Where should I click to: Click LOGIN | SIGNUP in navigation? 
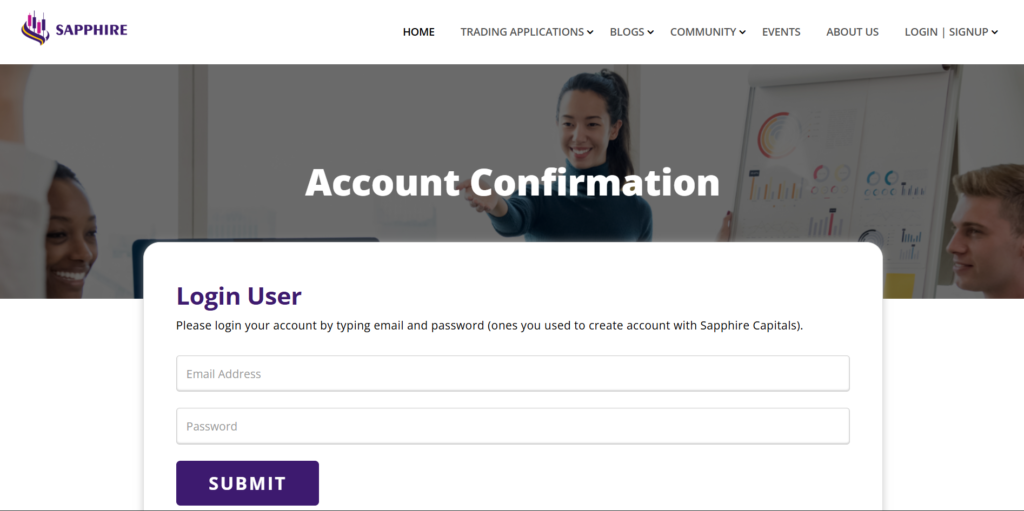[946, 32]
